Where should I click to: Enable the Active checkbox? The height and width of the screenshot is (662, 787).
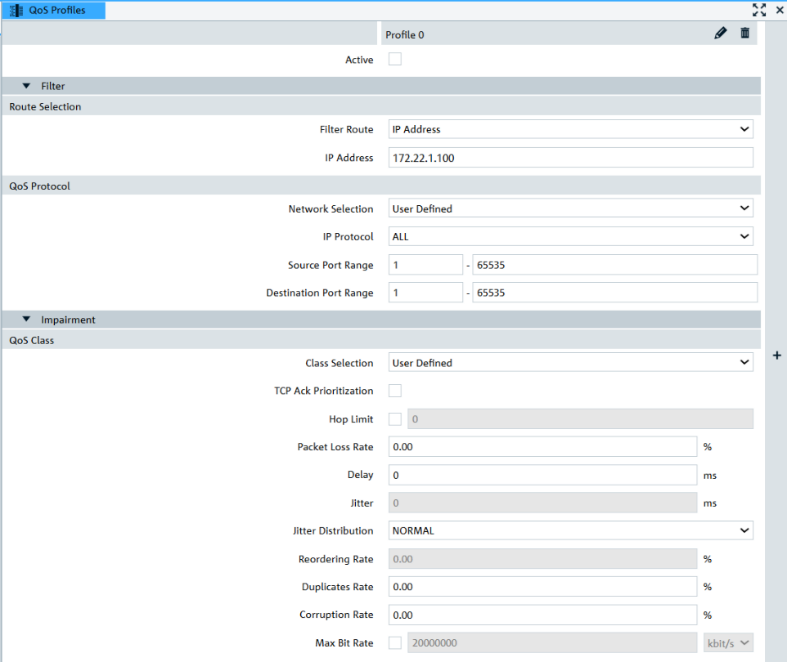[x=395, y=59]
